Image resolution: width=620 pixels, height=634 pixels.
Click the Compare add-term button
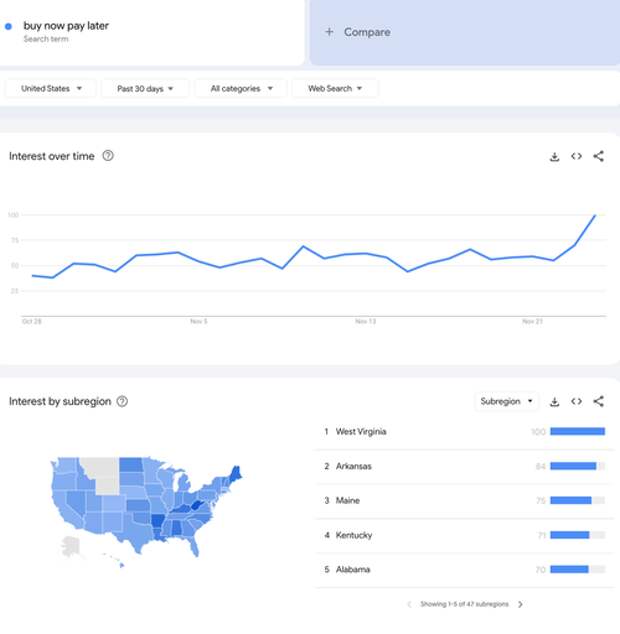[x=358, y=32]
